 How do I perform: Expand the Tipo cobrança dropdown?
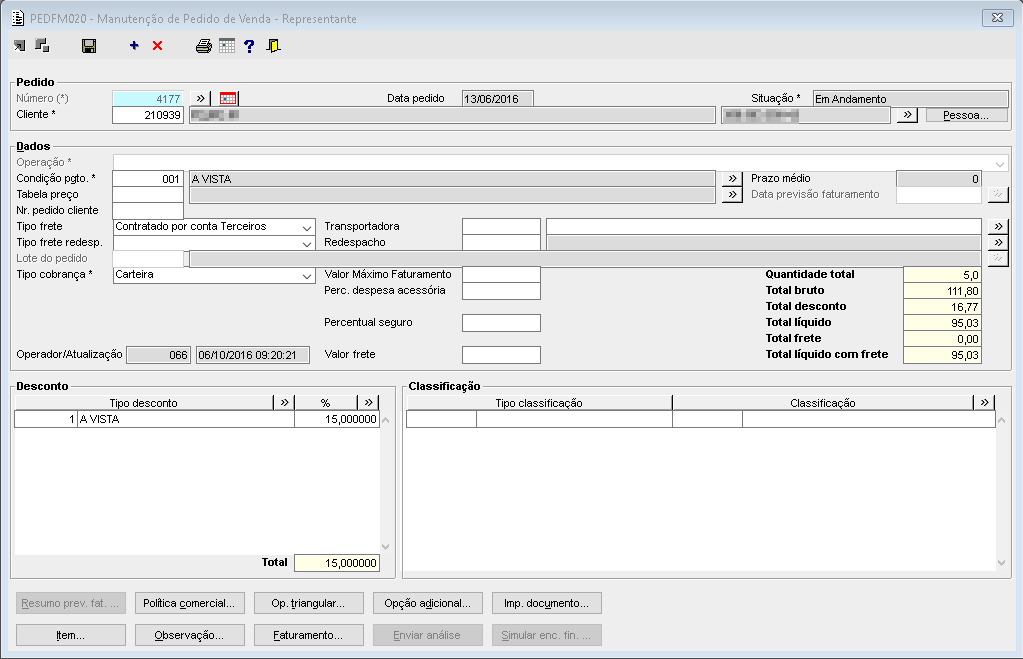tap(307, 275)
